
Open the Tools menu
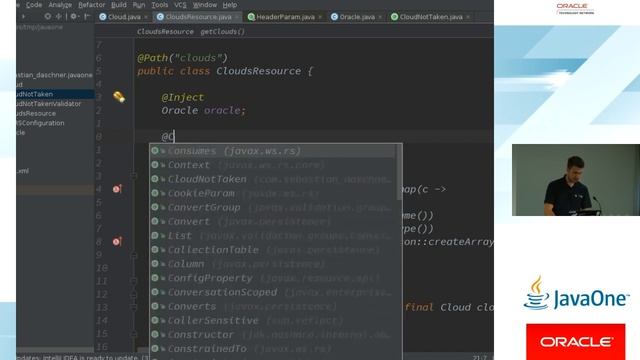pos(160,5)
